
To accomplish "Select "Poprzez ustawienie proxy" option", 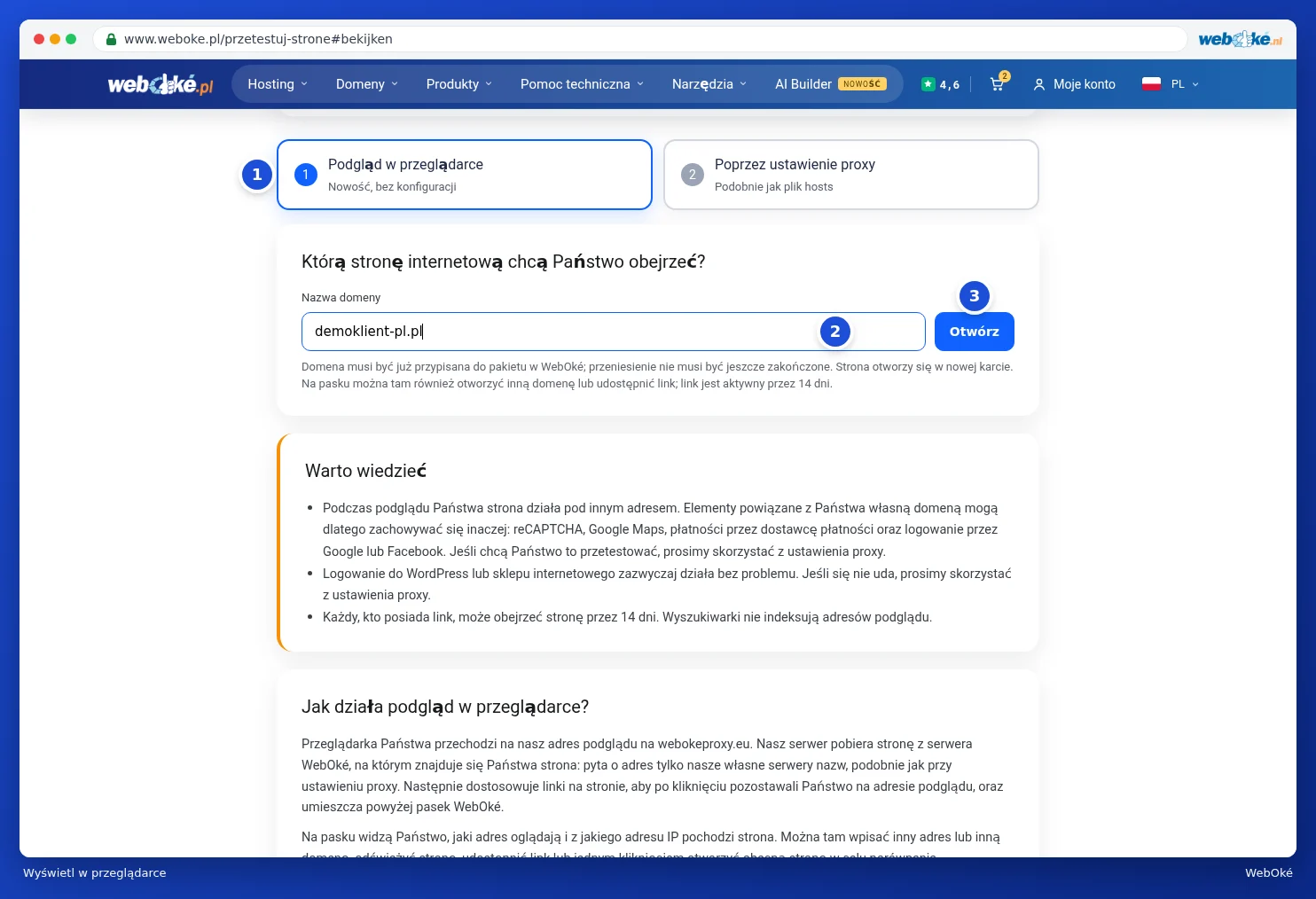I will click(x=851, y=175).
